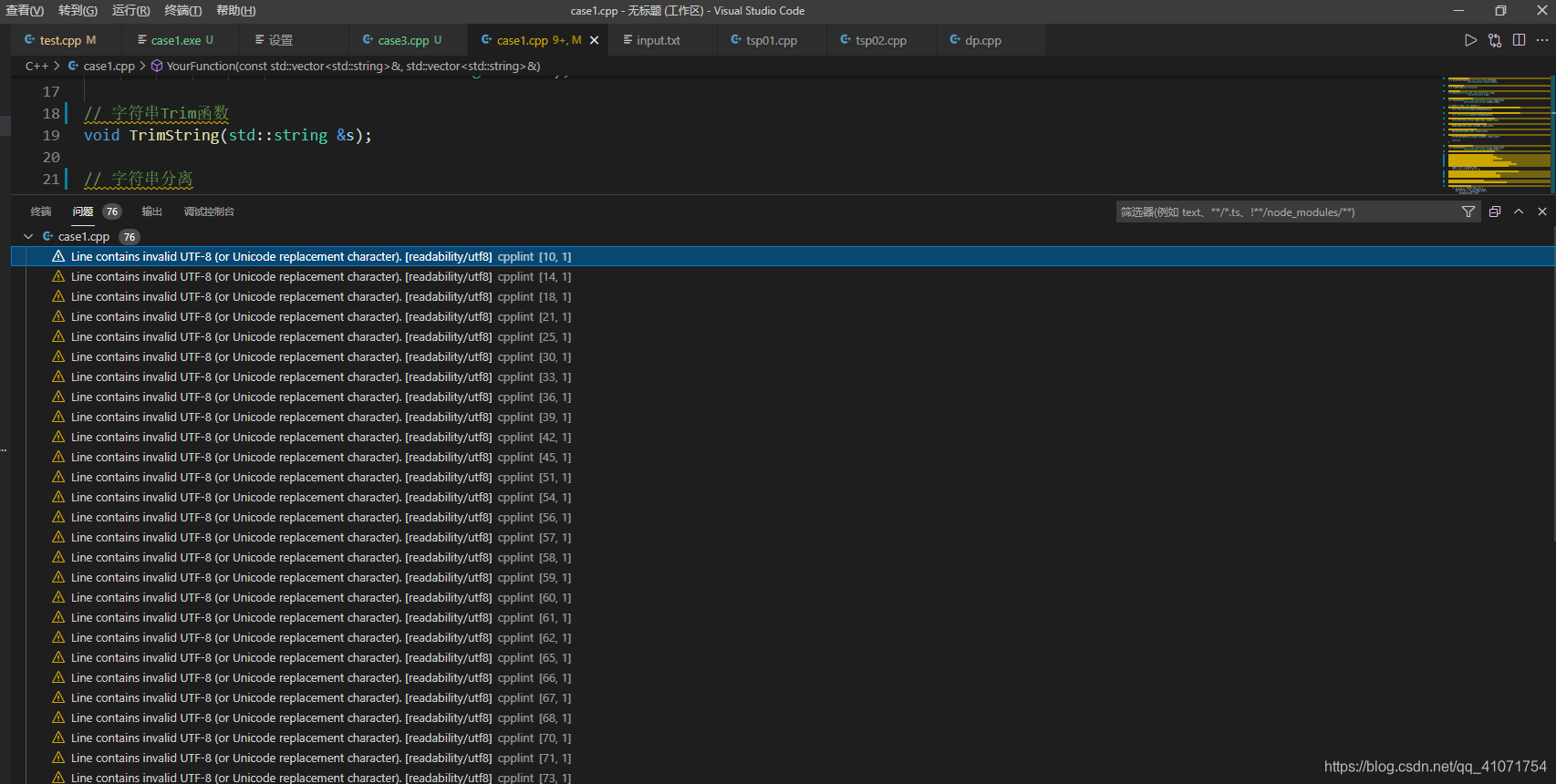Click case1.cpp in the breadcrumb
The height and width of the screenshot is (784, 1556).
point(109,66)
